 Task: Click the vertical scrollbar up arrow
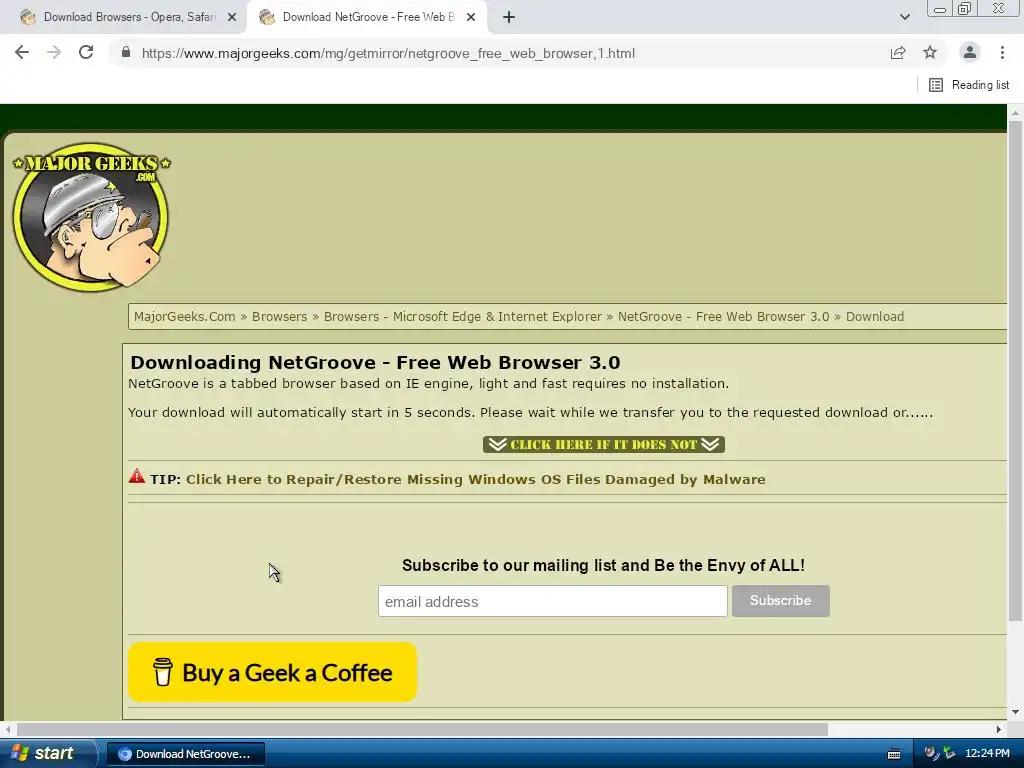(1015, 112)
